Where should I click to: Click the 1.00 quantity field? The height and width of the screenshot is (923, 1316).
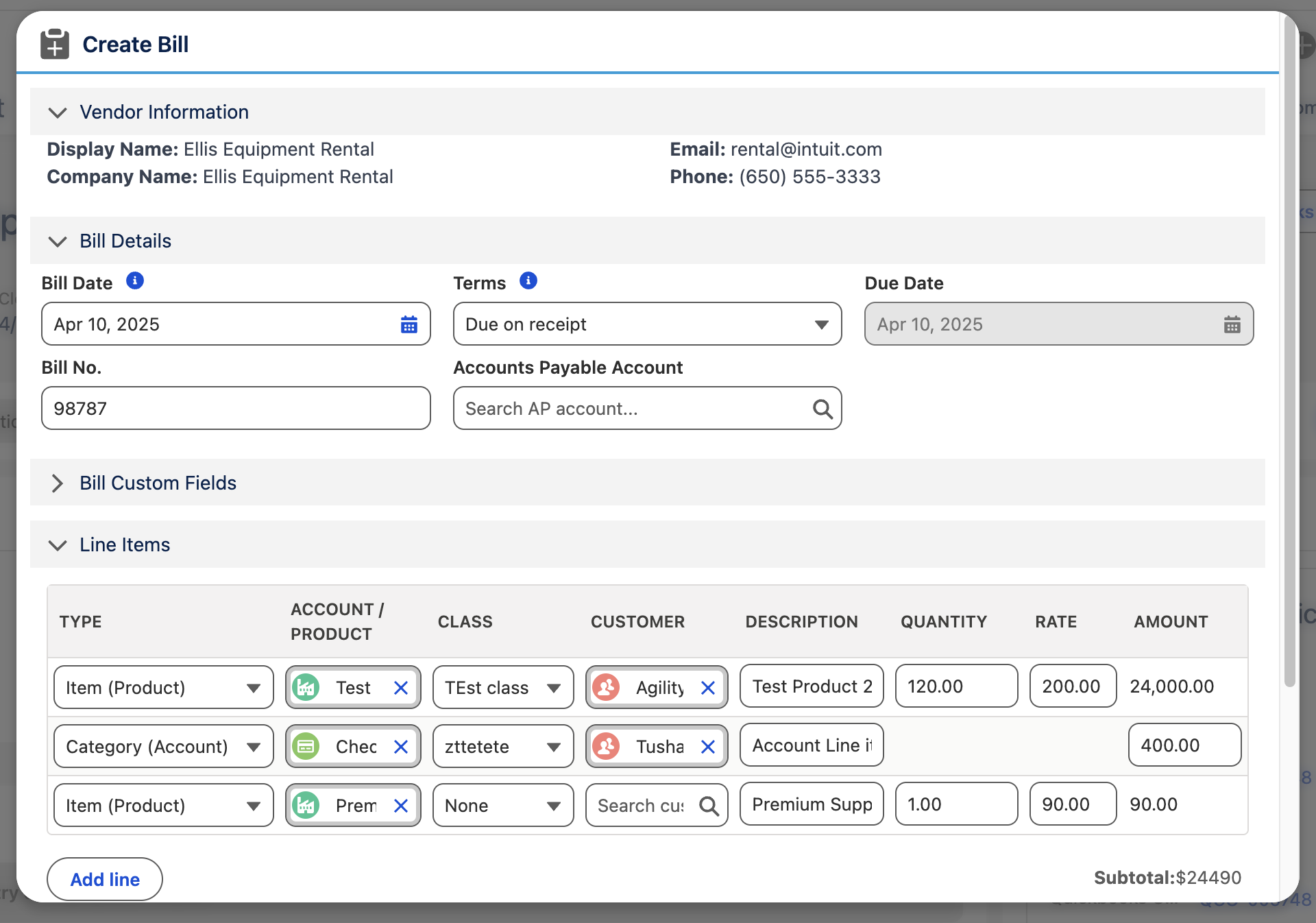pos(956,804)
